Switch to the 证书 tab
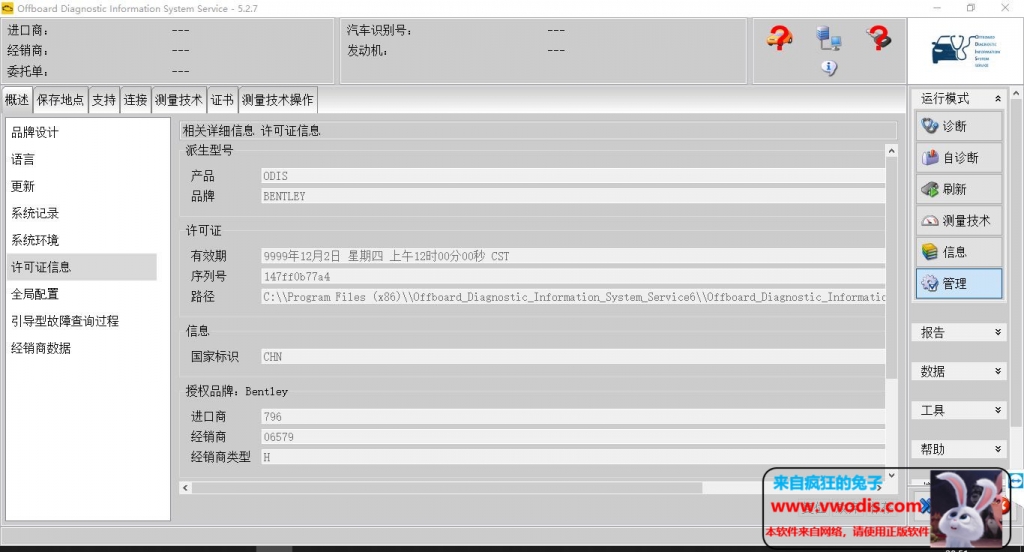 (222, 100)
